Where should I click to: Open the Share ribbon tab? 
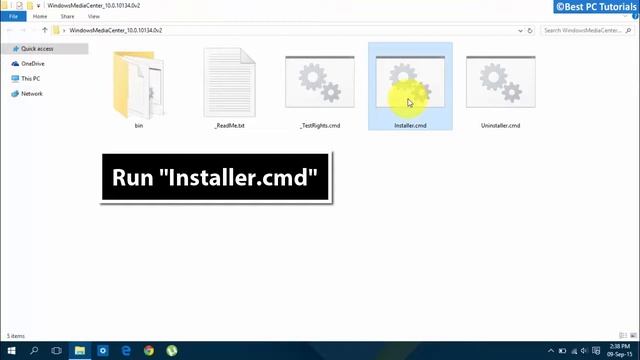[67, 16]
